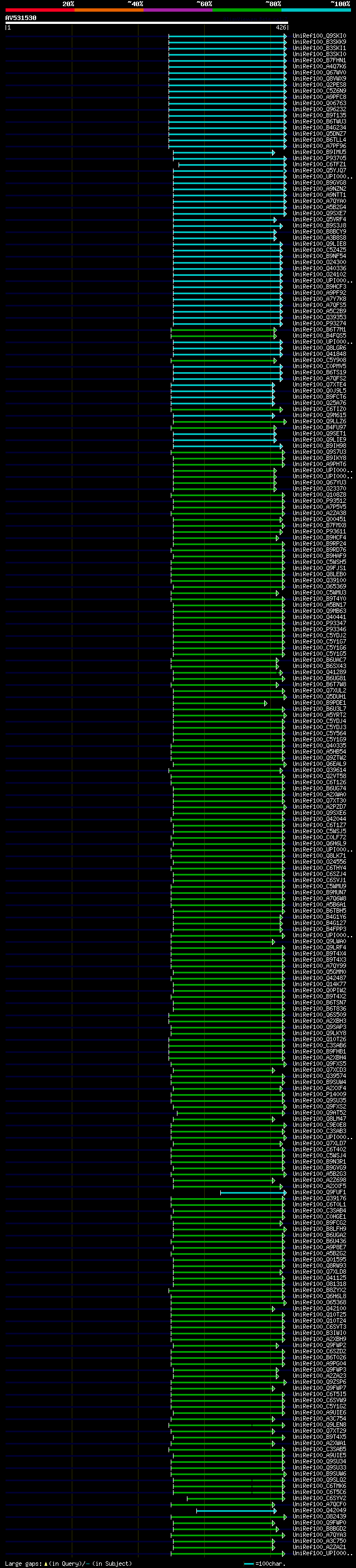Select hit label UniRef100_Q14K77

pos(319,985)
